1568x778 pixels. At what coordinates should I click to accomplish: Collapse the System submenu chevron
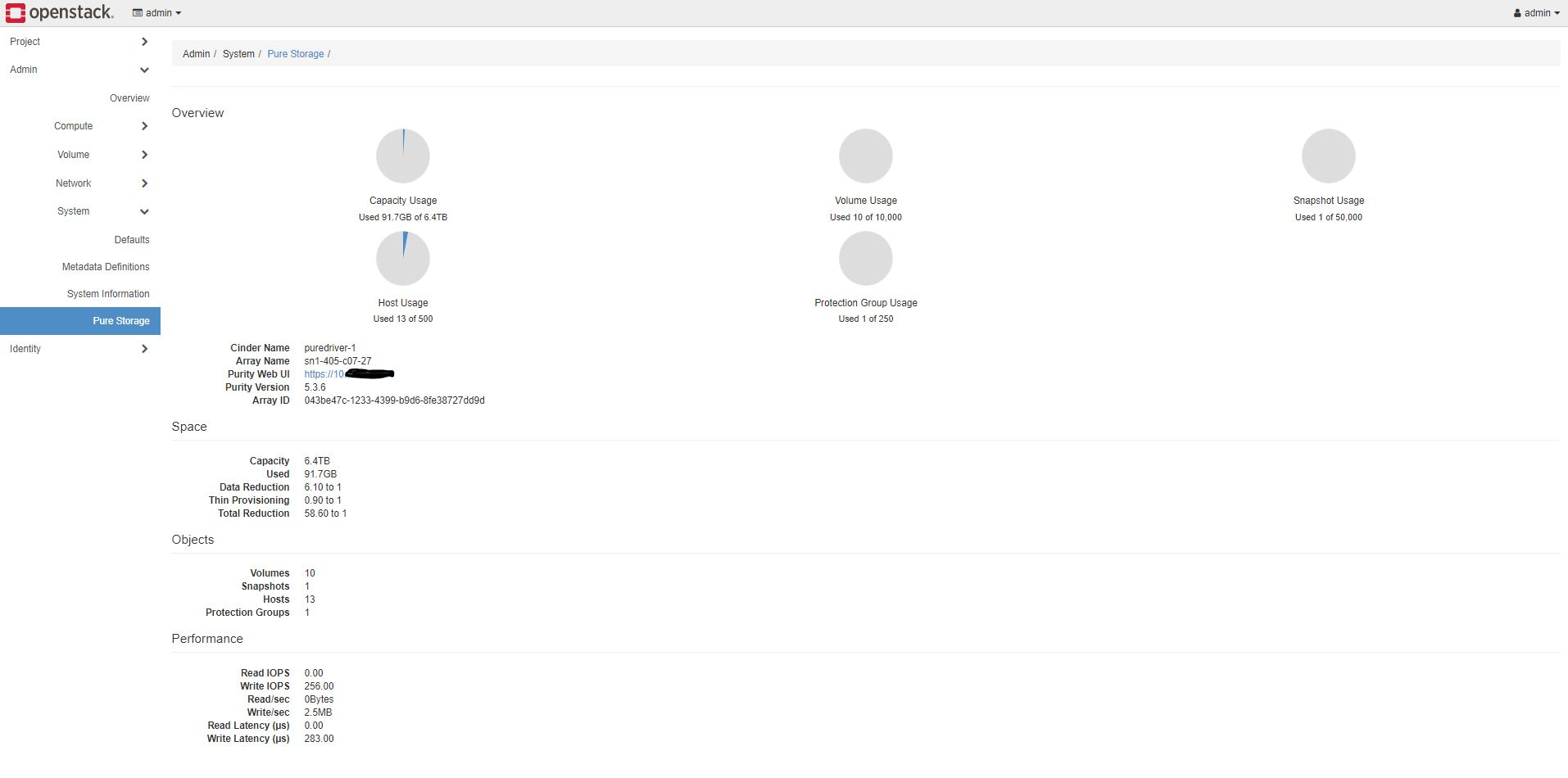[x=144, y=212]
